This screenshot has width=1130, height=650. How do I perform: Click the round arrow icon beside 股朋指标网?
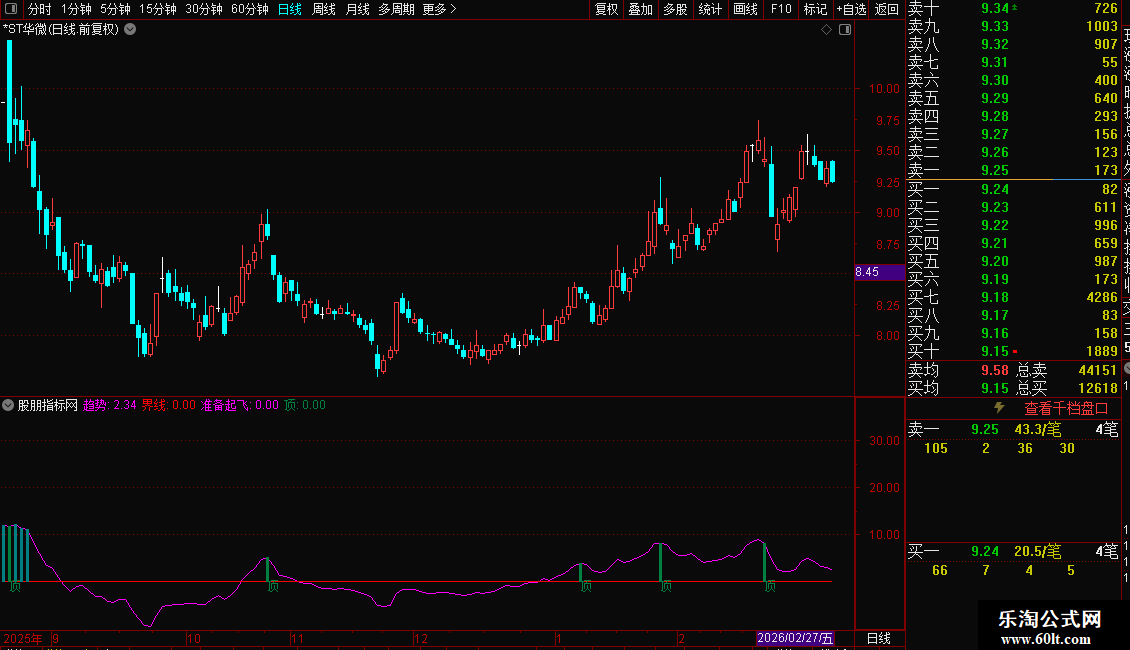pyautogui.click(x=9, y=406)
